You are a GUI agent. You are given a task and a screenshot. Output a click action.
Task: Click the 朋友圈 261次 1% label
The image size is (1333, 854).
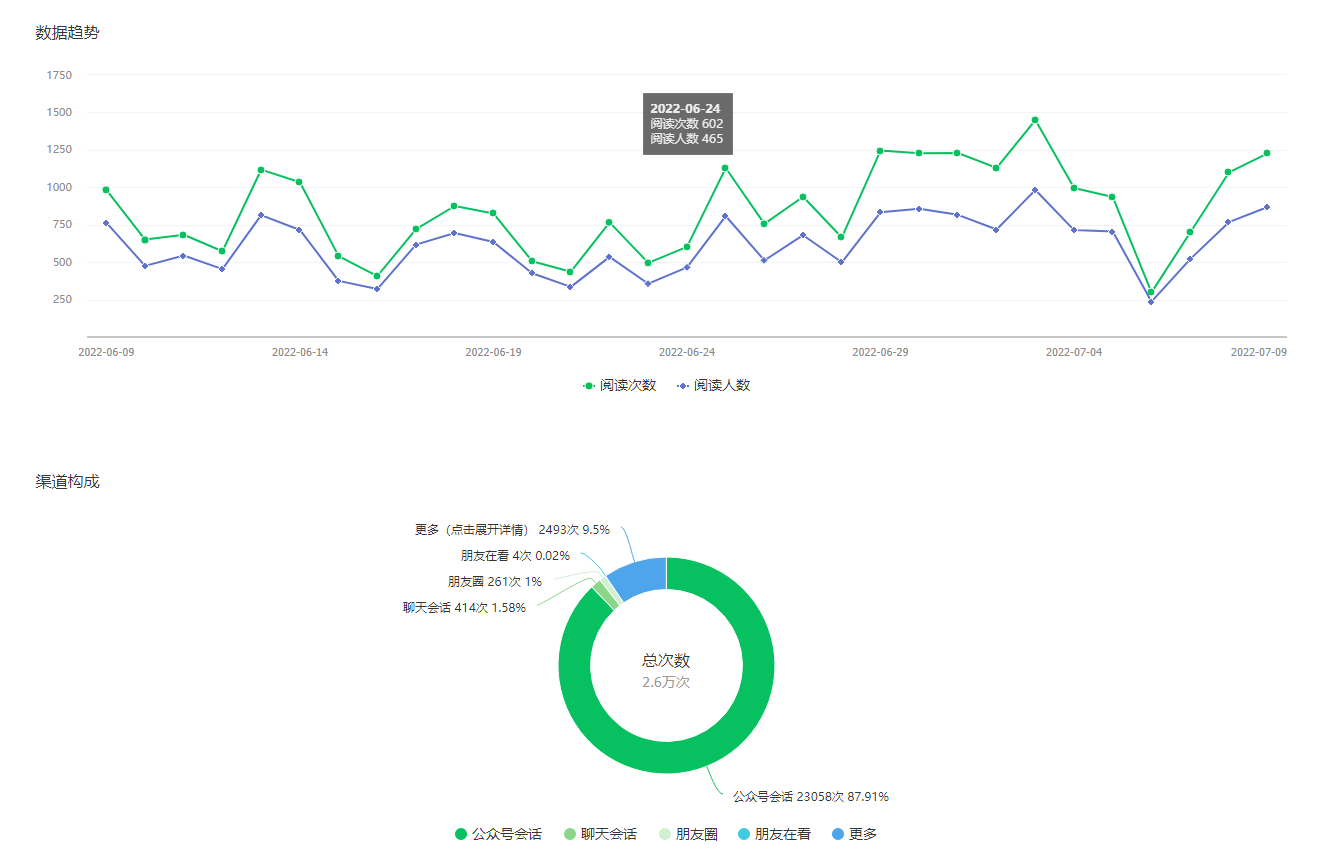[495, 581]
